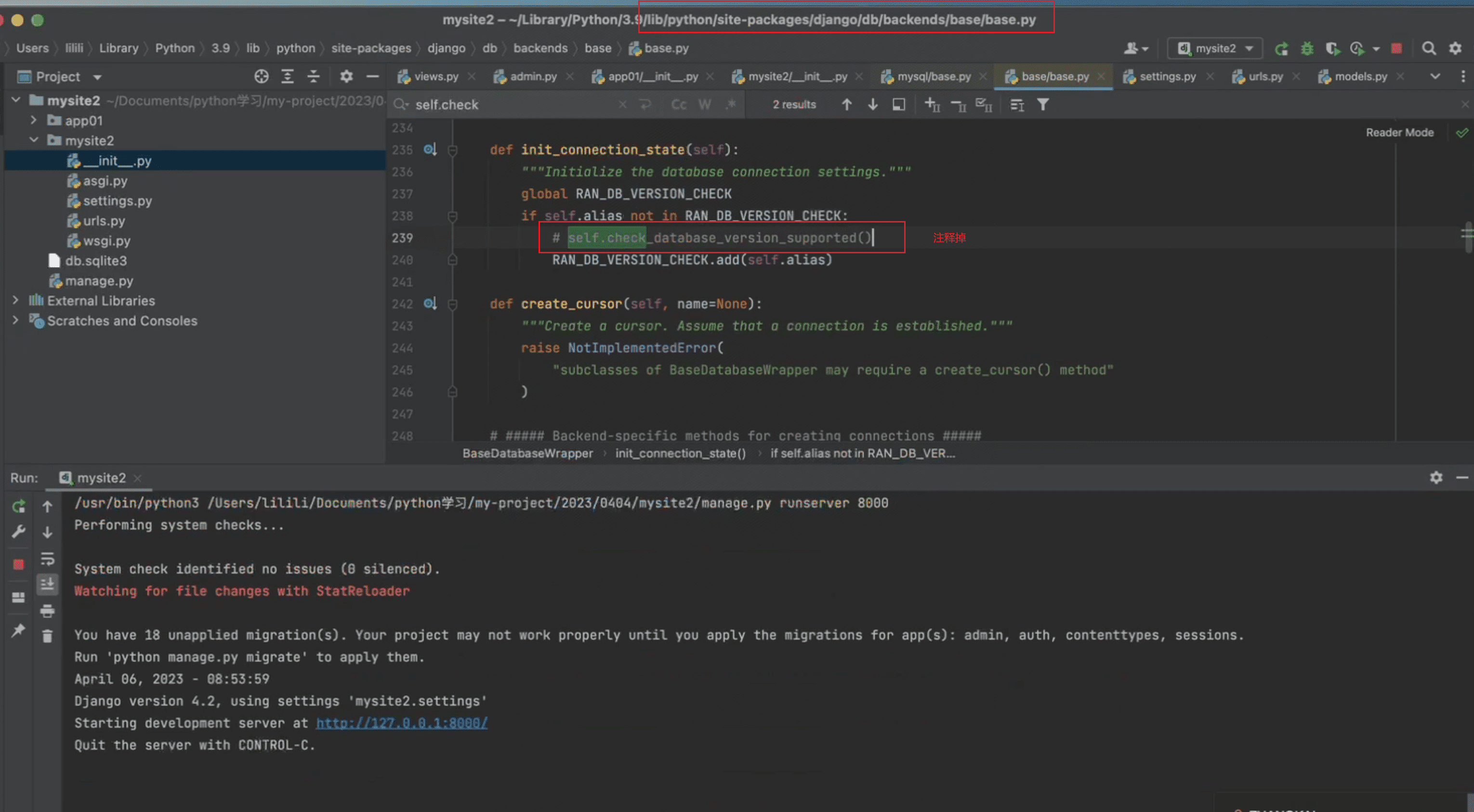1474x812 pixels.
Task: Collapse all in Project panel
Action: pos(313,76)
